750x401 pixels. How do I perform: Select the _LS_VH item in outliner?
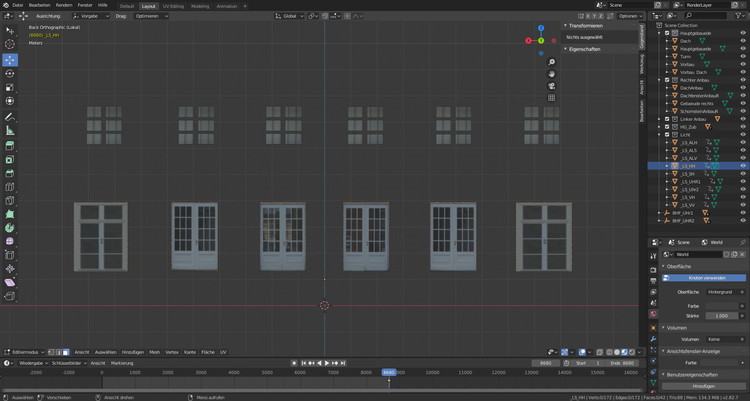pyautogui.click(x=688, y=197)
